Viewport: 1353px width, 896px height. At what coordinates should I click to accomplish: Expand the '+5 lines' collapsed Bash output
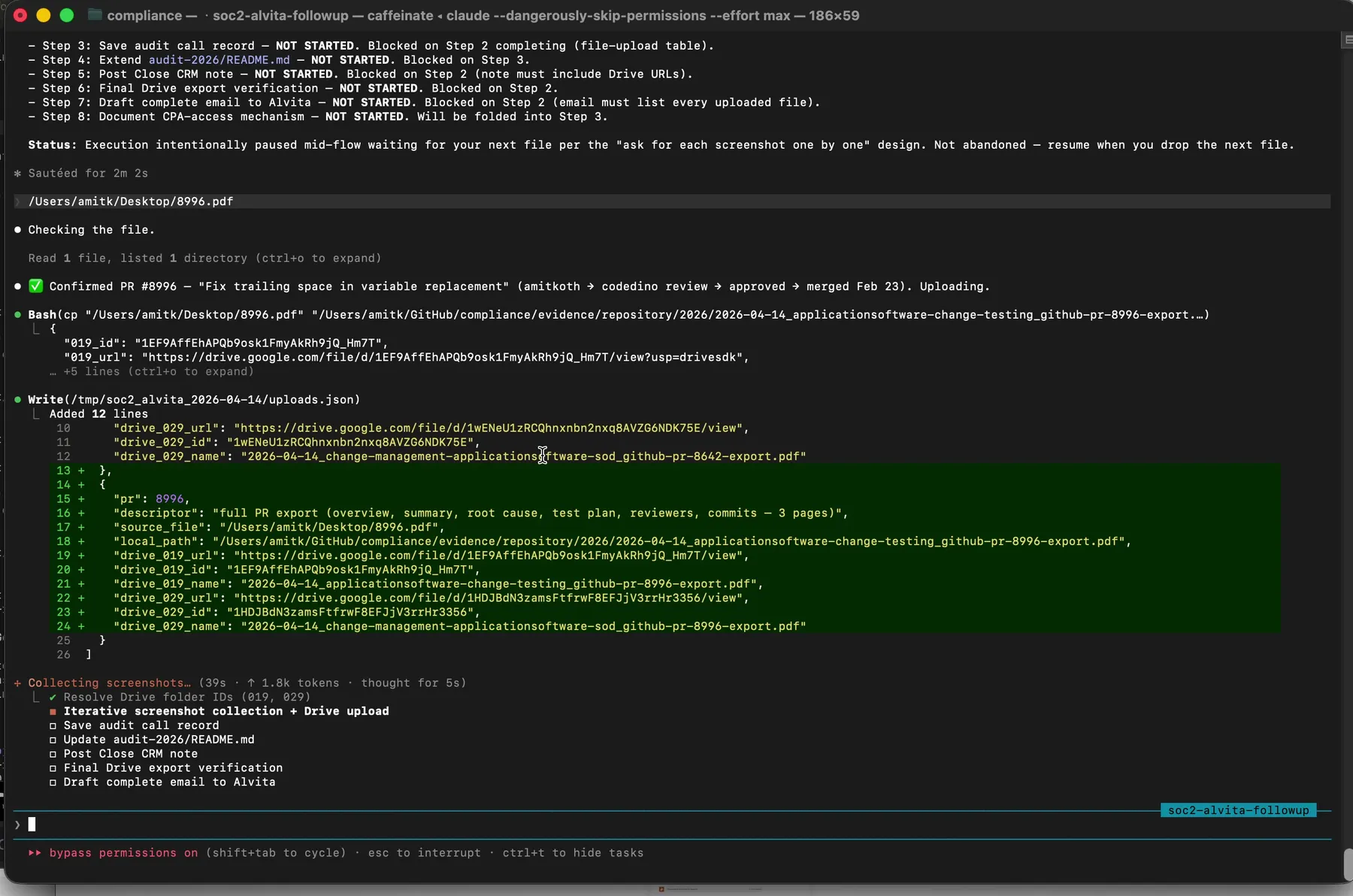point(153,372)
